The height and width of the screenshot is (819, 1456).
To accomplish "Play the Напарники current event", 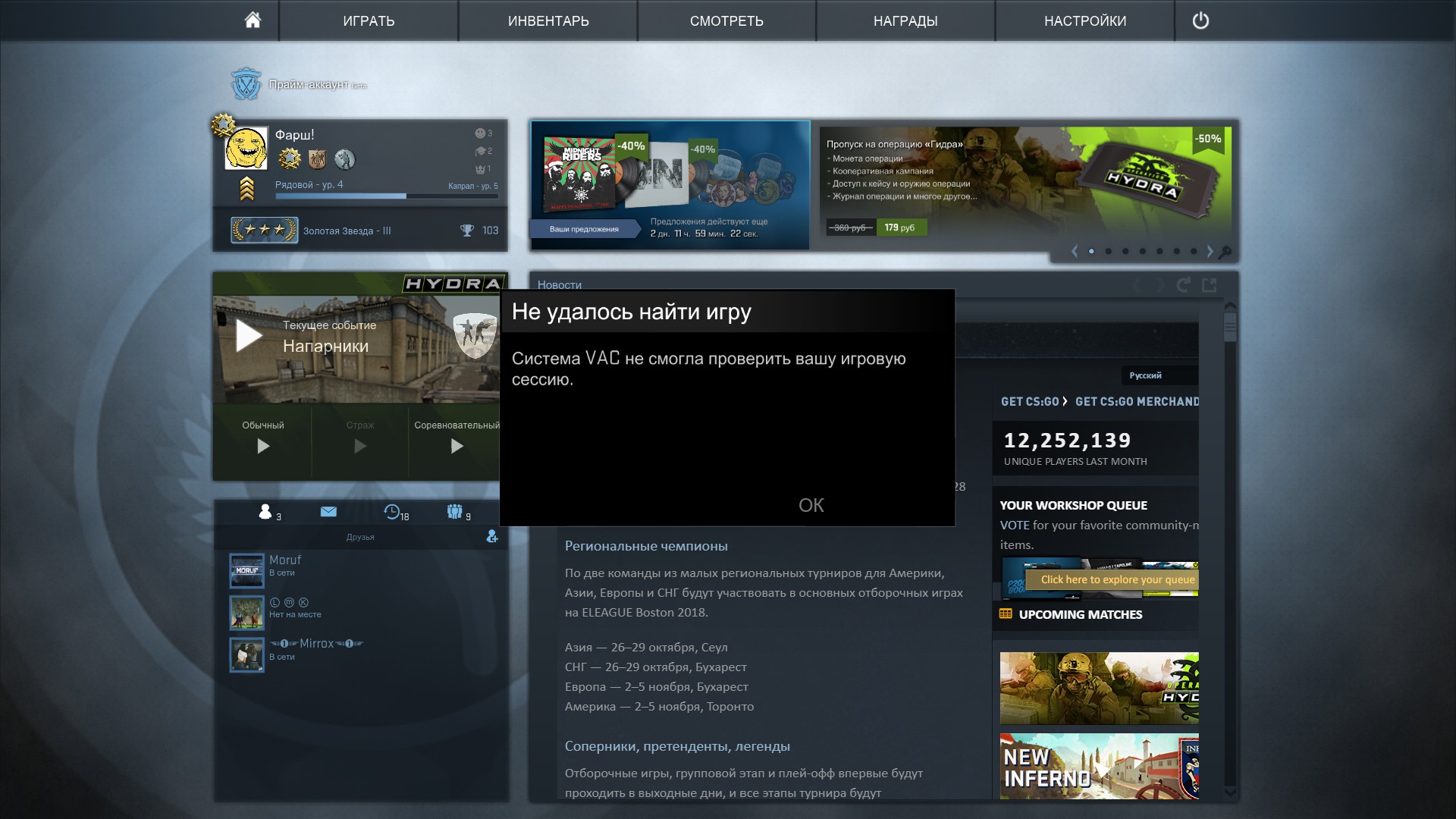I will [249, 336].
